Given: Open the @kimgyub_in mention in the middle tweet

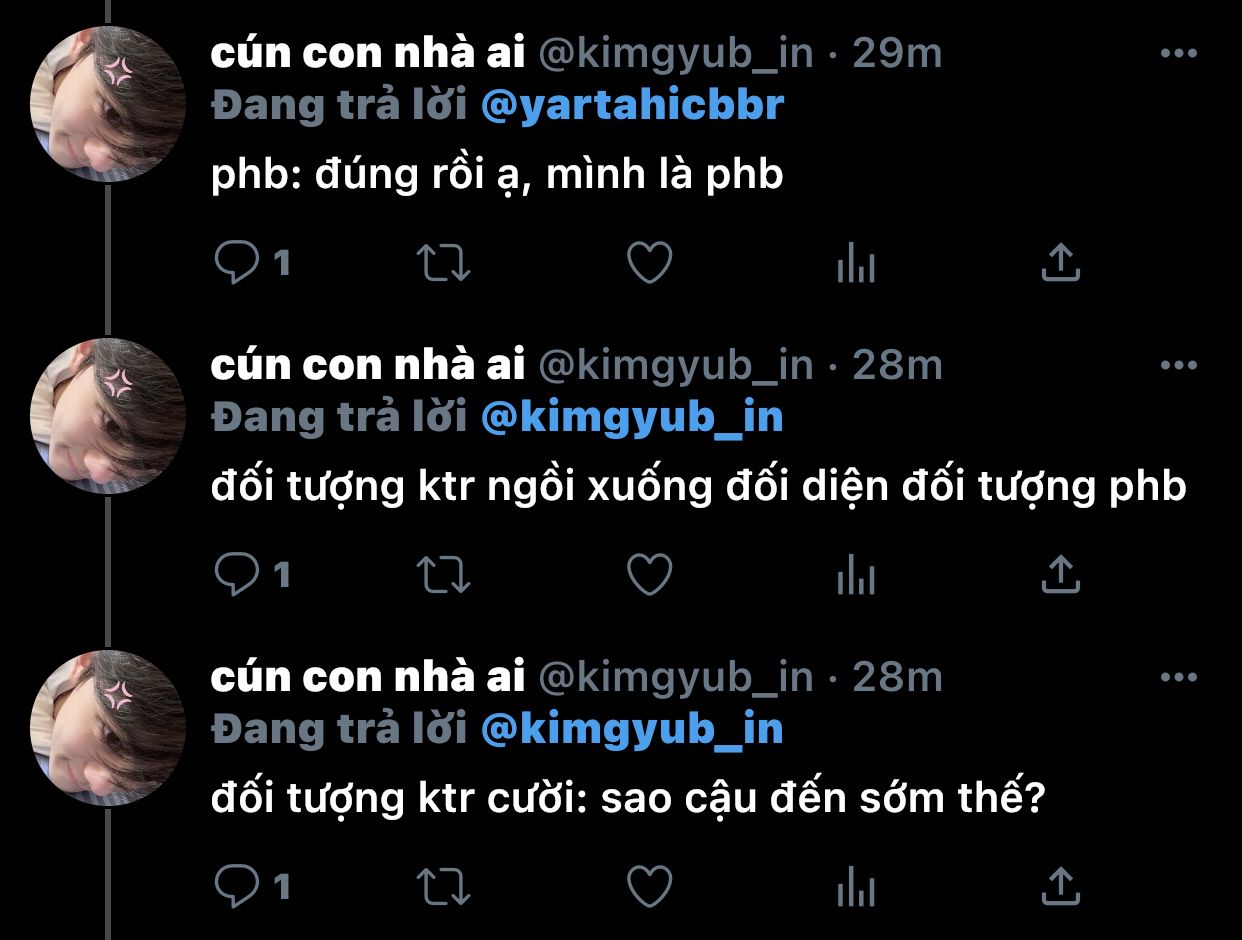Looking at the screenshot, I should tap(632, 418).
